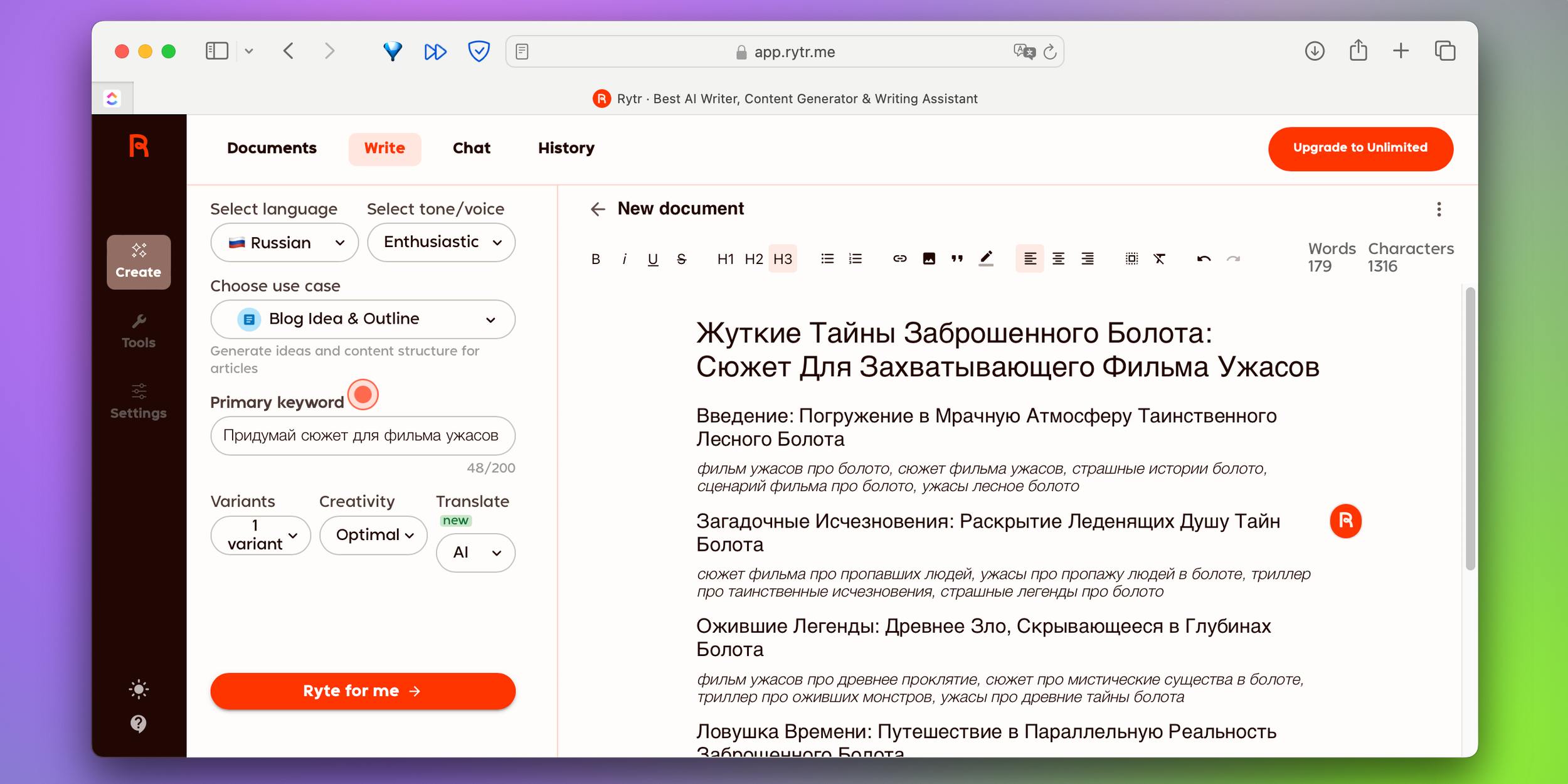Open the help question mark icon
The image size is (1568, 784).
[139, 724]
